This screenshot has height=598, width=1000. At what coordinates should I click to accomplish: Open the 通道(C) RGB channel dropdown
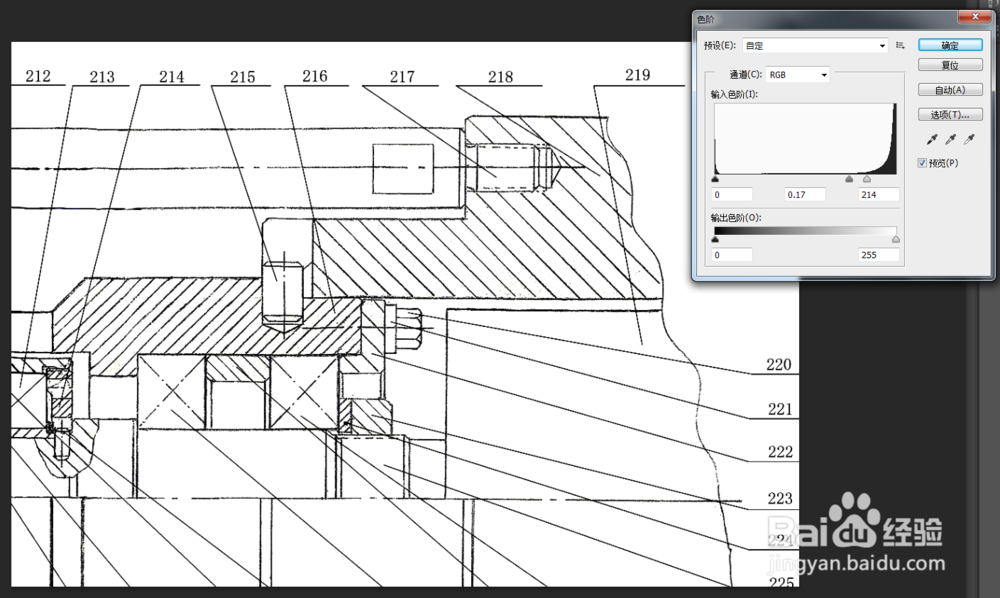797,75
